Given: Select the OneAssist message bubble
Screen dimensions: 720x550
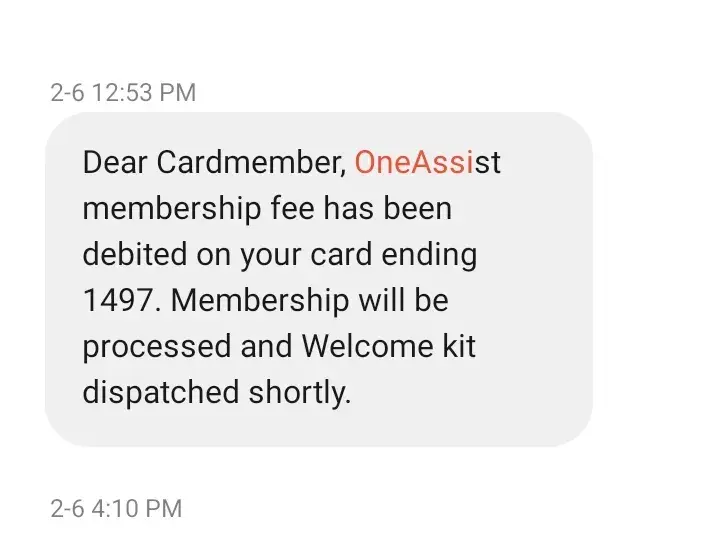Looking at the screenshot, I should pyautogui.click(x=318, y=279).
